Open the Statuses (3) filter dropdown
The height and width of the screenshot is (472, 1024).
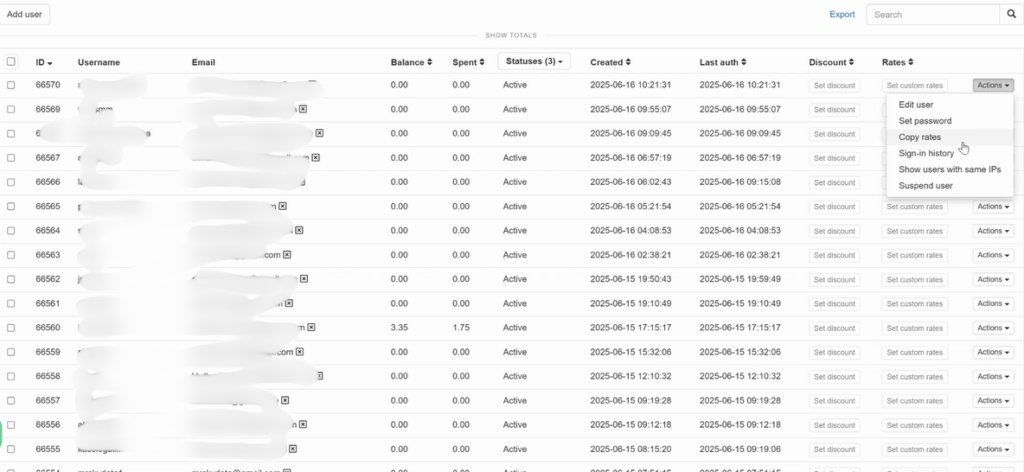[x=533, y=62]
